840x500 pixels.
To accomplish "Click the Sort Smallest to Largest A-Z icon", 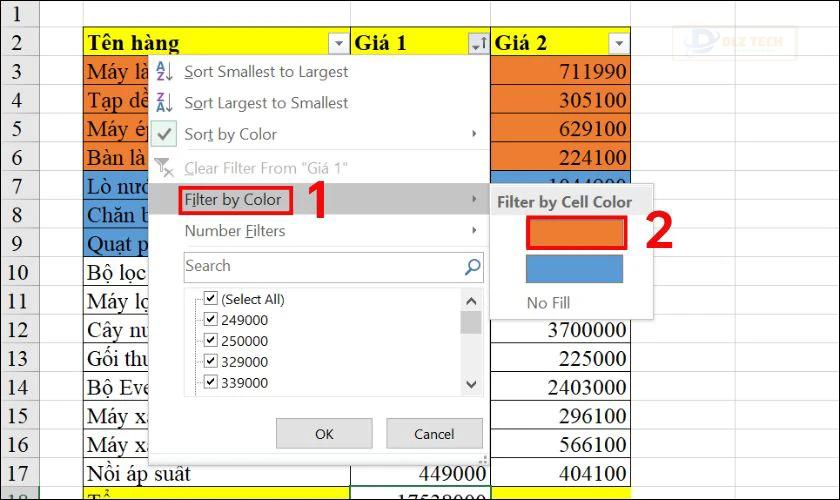I will tap(164, 71).
